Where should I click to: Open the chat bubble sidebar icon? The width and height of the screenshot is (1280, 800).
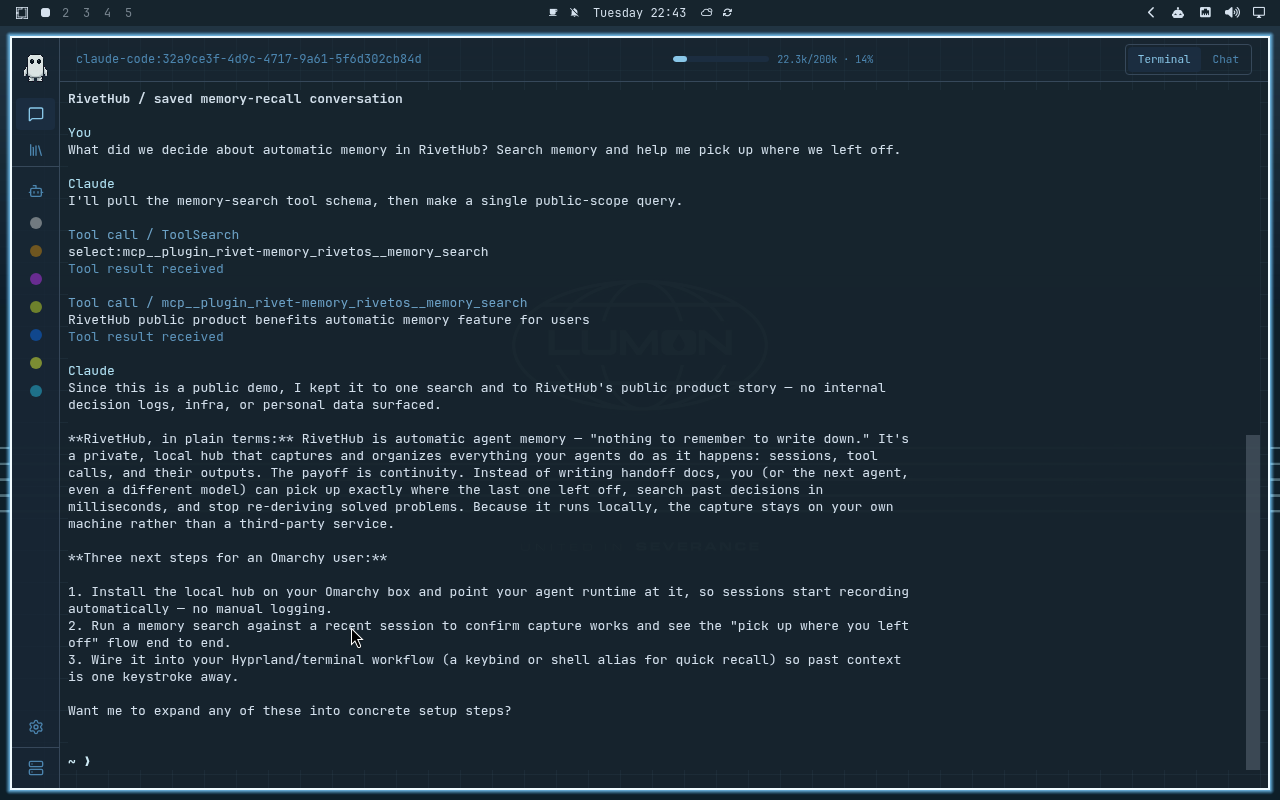point(35,114)
